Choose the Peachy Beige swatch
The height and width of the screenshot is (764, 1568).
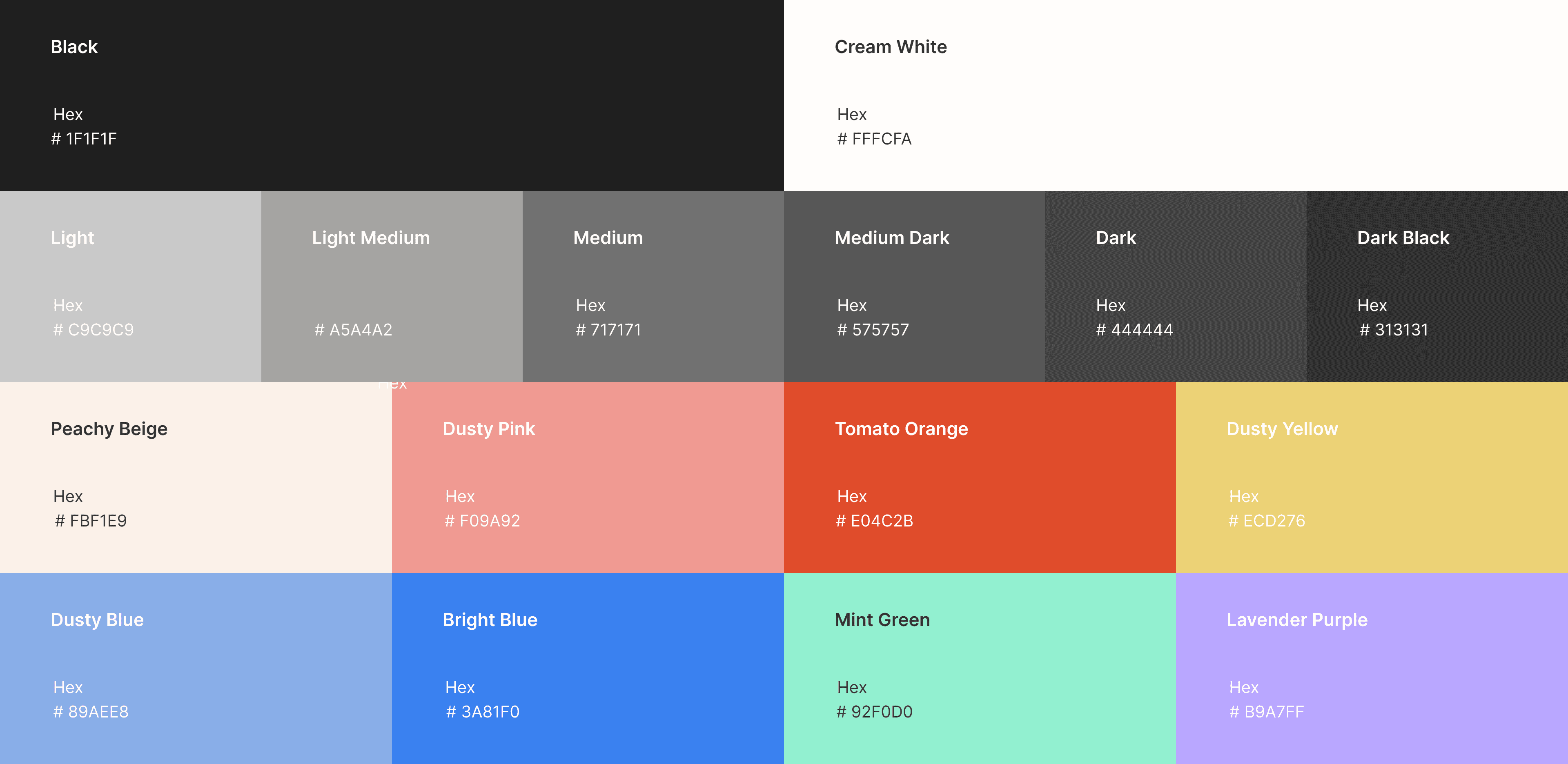point(196,477)
